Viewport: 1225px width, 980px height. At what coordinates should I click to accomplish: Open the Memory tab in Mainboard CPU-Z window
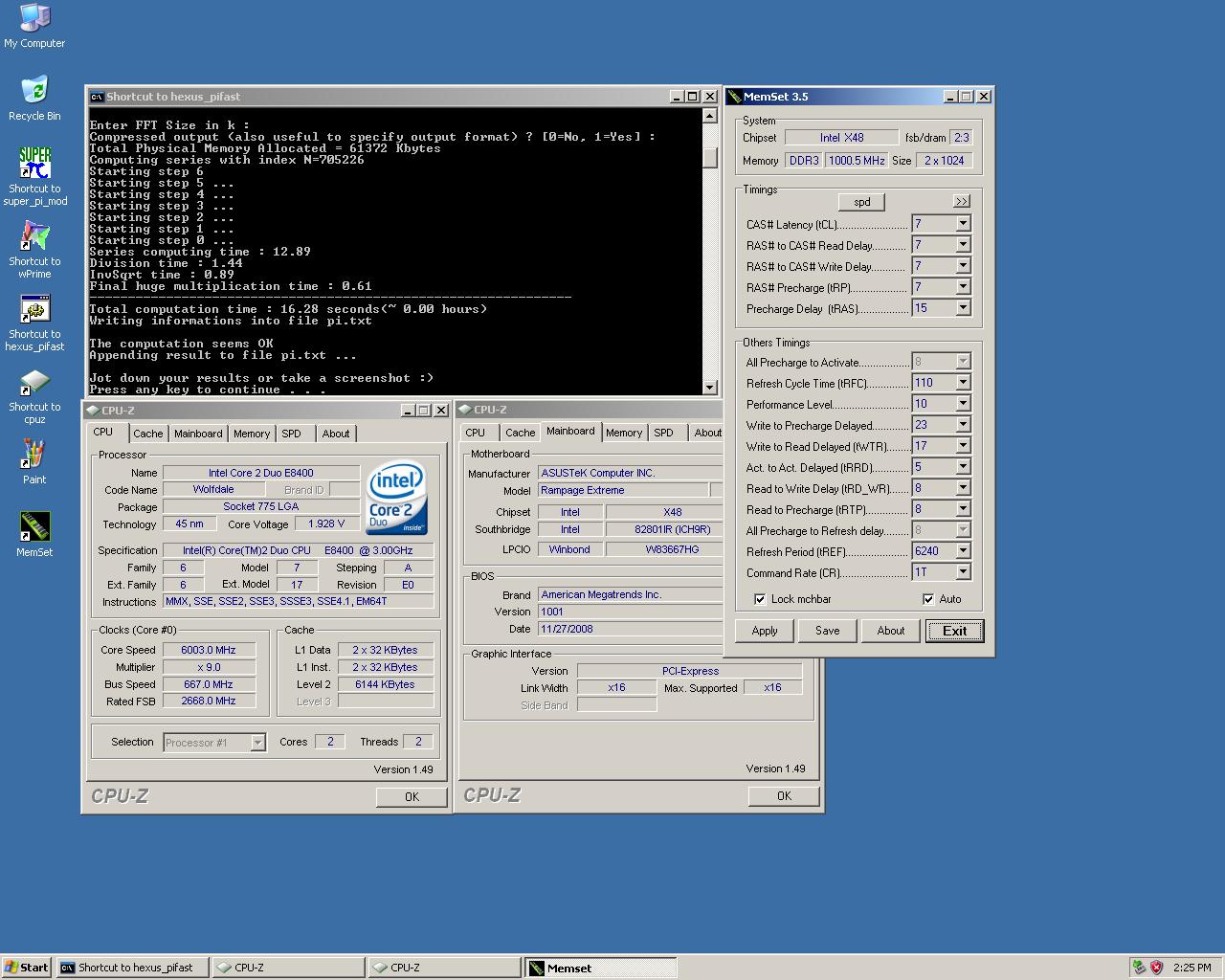(x=624, y=433)
